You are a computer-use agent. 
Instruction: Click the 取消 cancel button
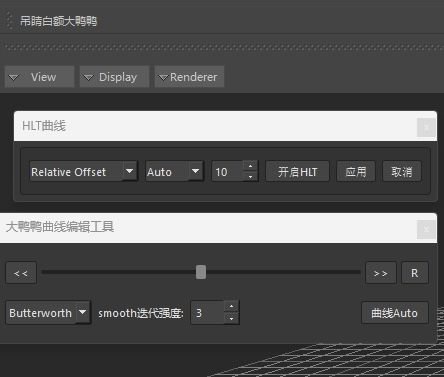click(402, 171)
